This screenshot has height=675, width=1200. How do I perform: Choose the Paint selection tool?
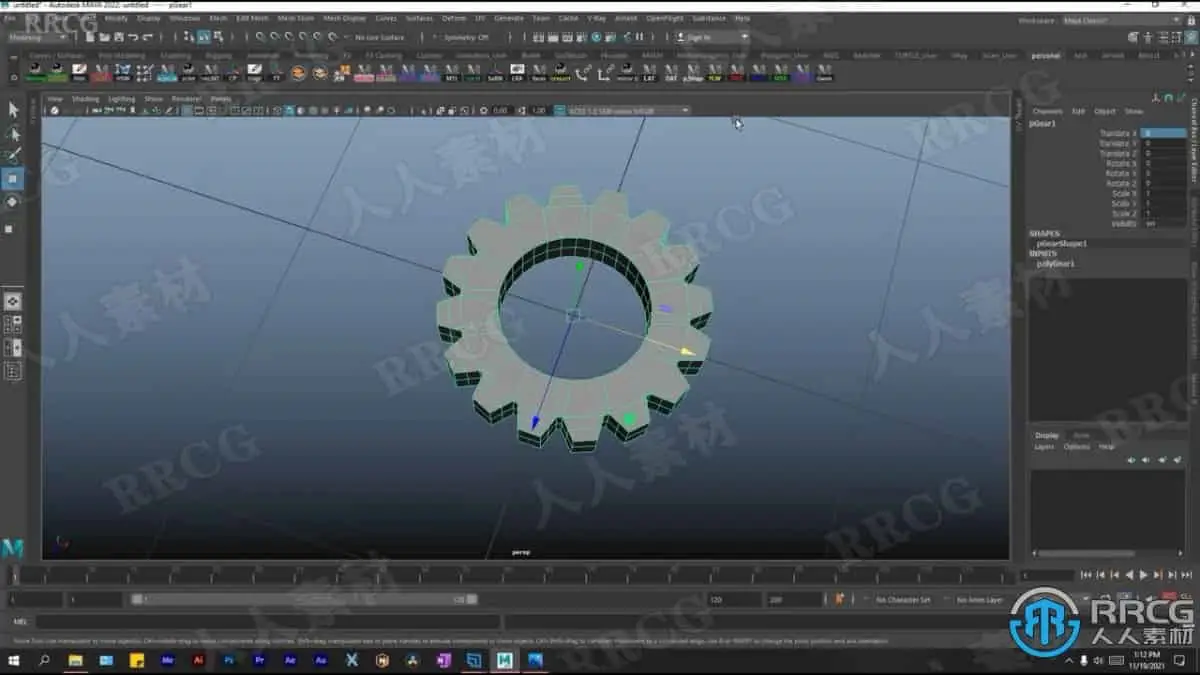pyautogui.click(x=13, y=156)
